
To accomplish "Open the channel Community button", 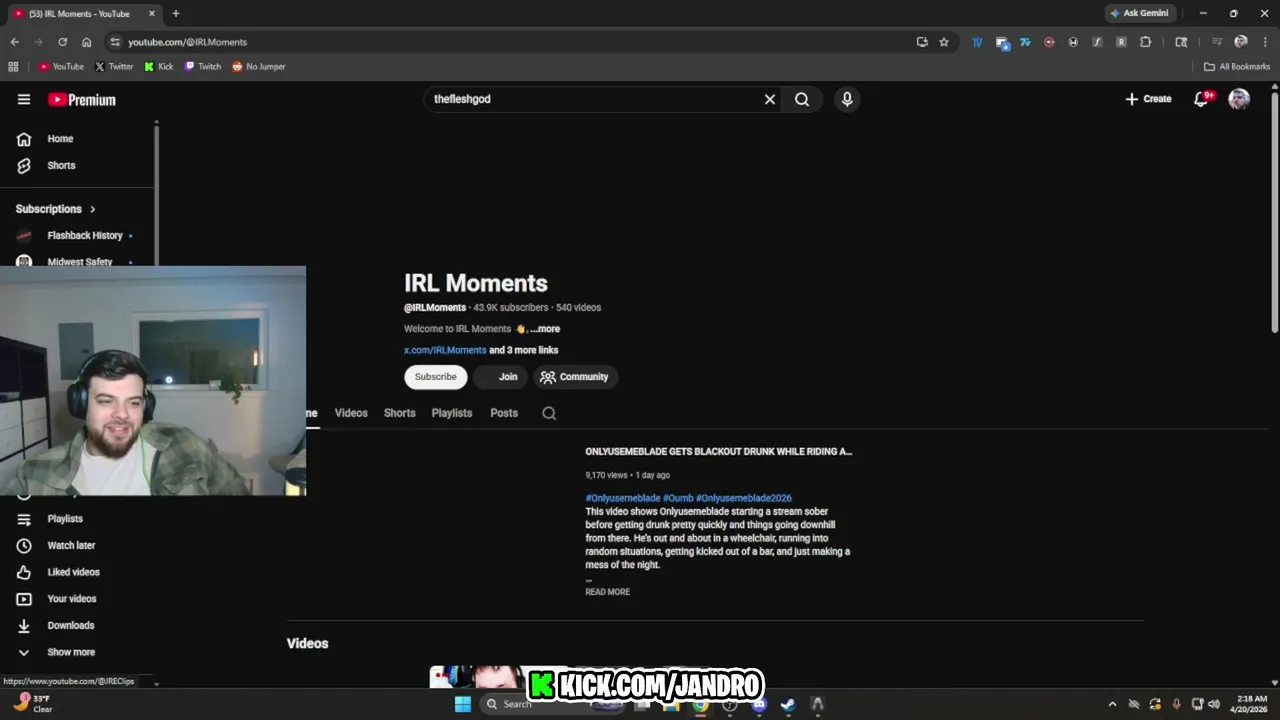I will tap(574, 377).
